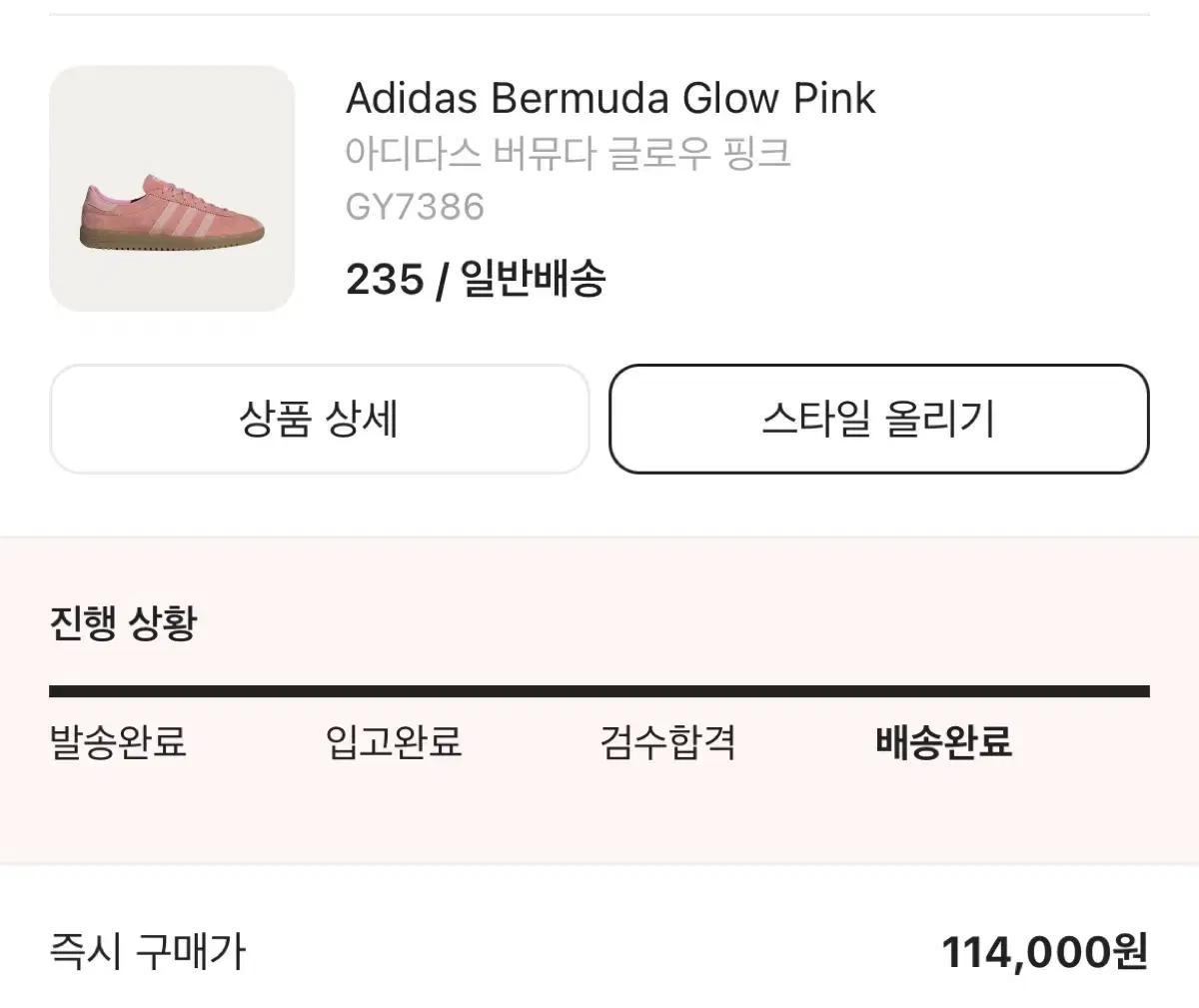This screenshot has width=1199, height=1008.
Task: Choose the 검수합격 progress step
Action: 668,742
